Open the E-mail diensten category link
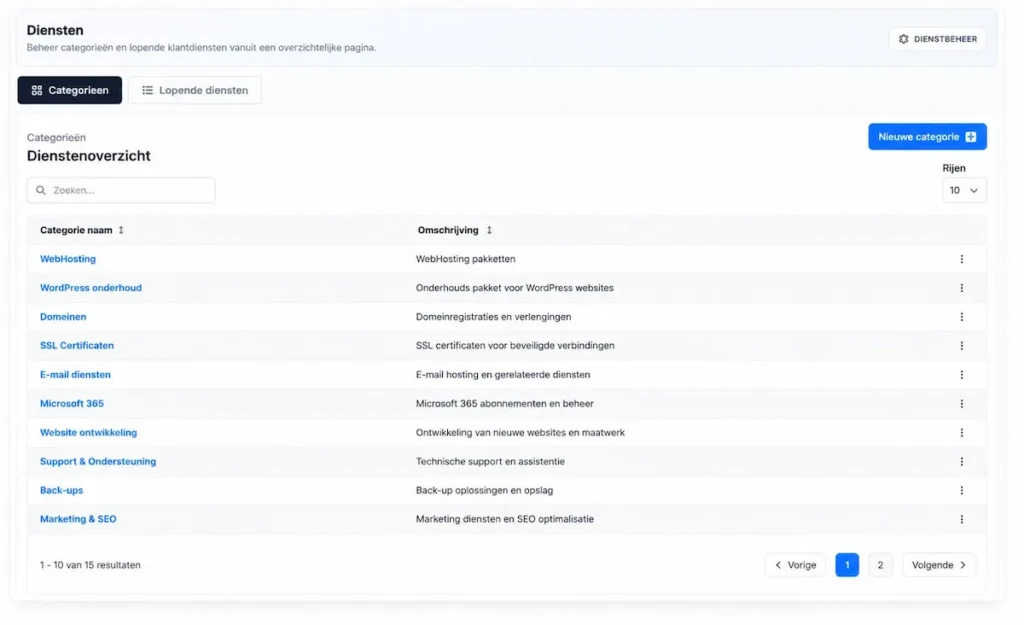The width and height of the screenshot is (1024, 625). tap(75, 375)
